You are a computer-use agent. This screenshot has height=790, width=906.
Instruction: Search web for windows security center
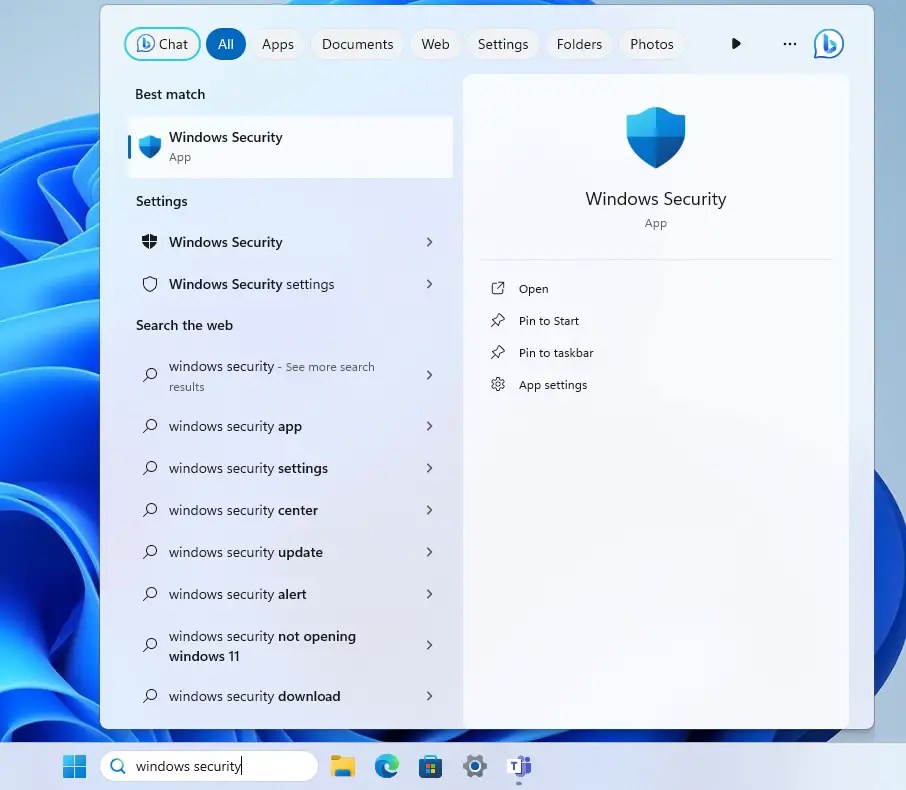[x=291, y=510]
